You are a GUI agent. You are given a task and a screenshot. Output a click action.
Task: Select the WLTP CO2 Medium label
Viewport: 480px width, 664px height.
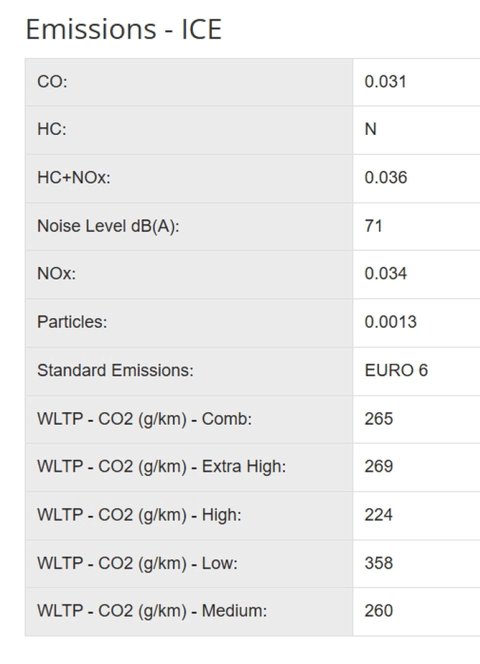coord(152,611)
